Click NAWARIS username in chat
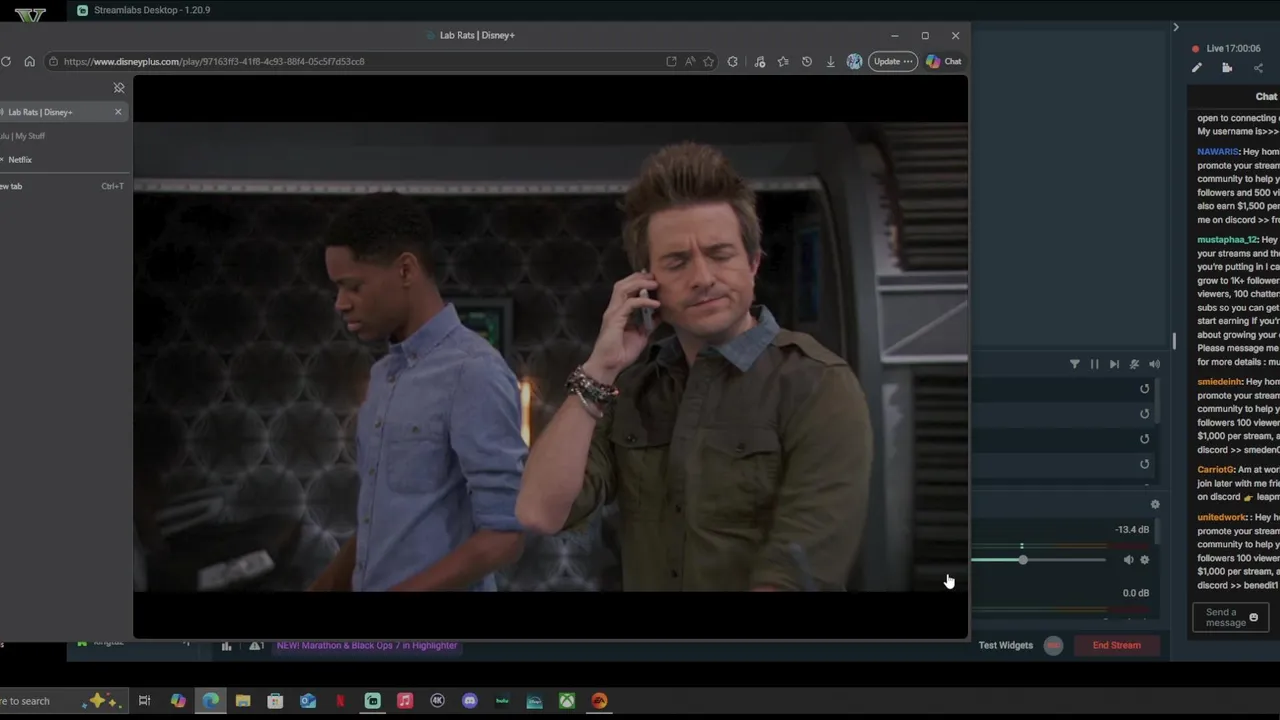 [1218, 152]
